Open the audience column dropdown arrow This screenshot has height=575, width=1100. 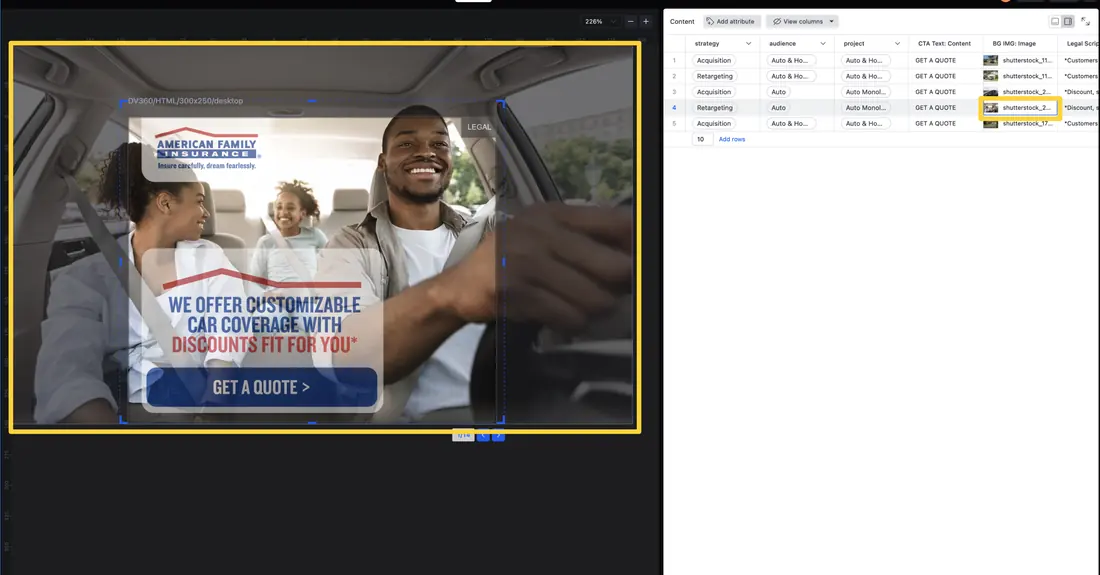pos(823,43)
